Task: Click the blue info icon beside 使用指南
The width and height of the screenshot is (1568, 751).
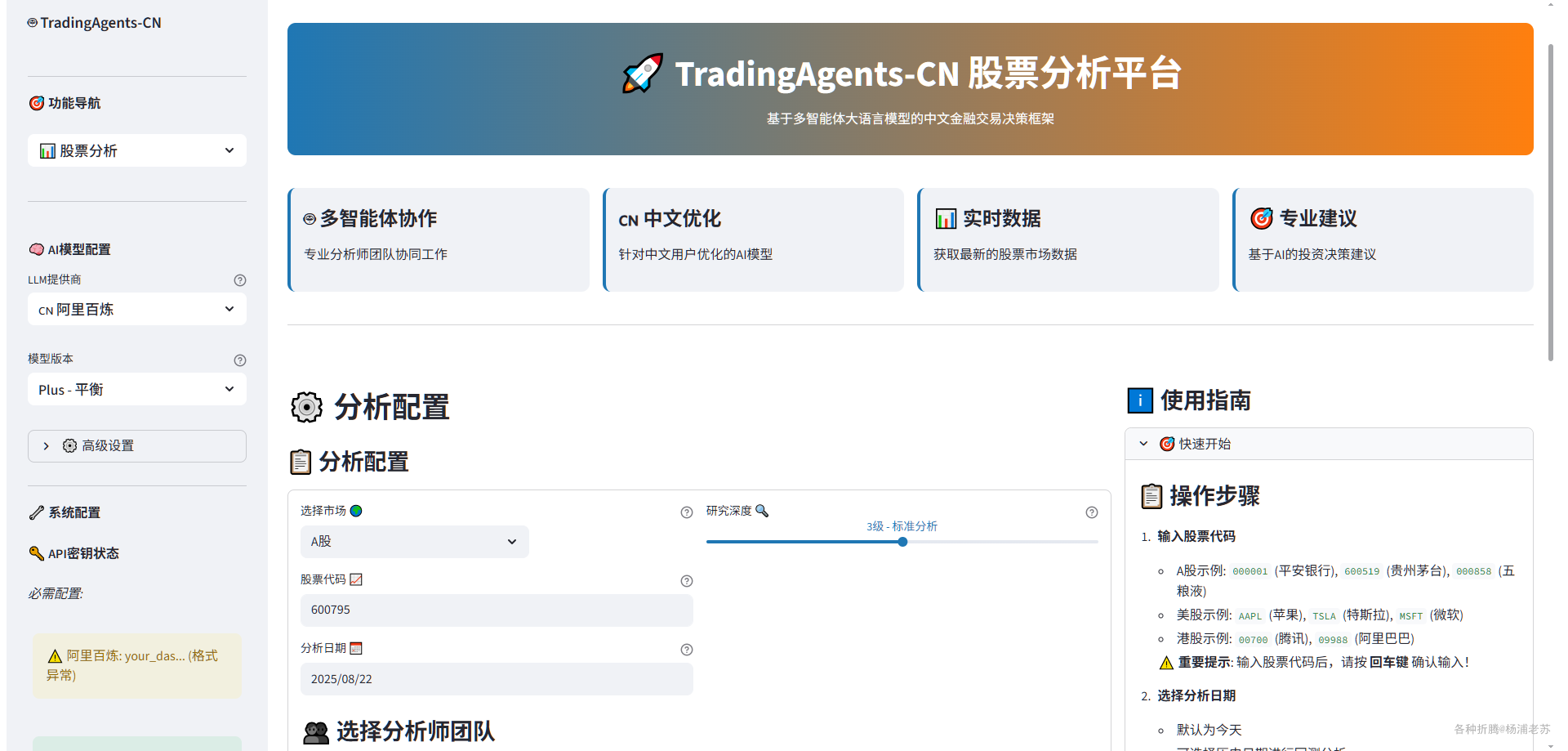Action: (x=1140, y=400)
